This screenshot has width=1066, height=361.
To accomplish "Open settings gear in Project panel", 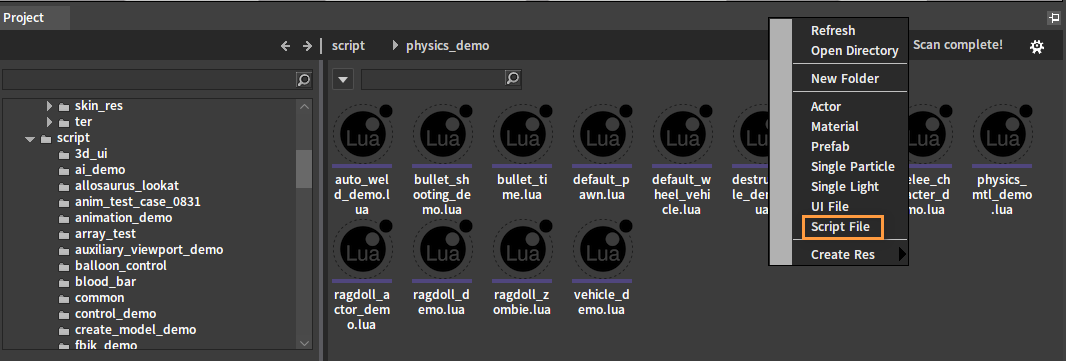I will (x=1037, y=46).
